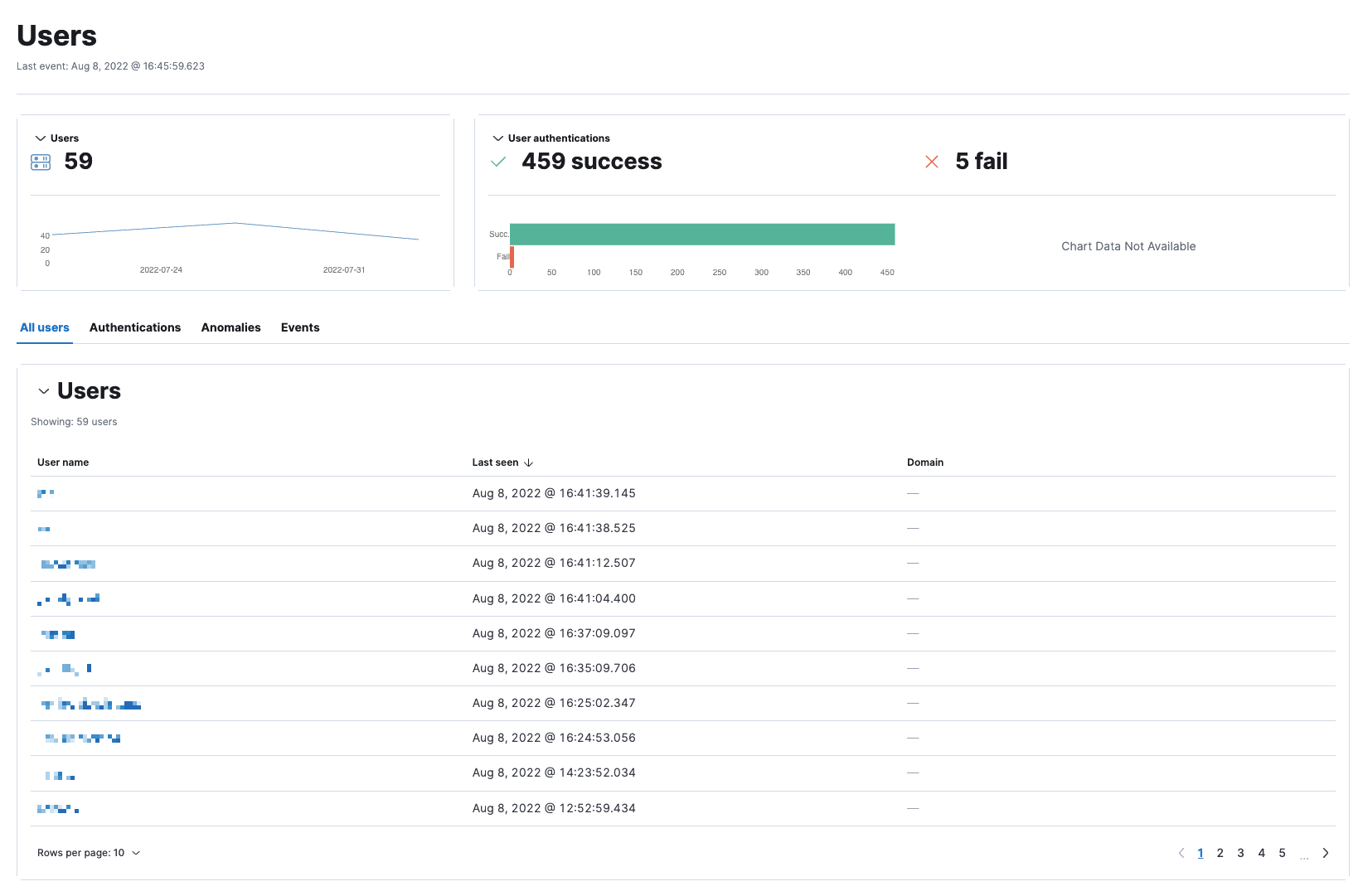Jump to page 5 of users
Image resolution: width=1363 pixels, height=896 pixels.
click(1282, 852)
